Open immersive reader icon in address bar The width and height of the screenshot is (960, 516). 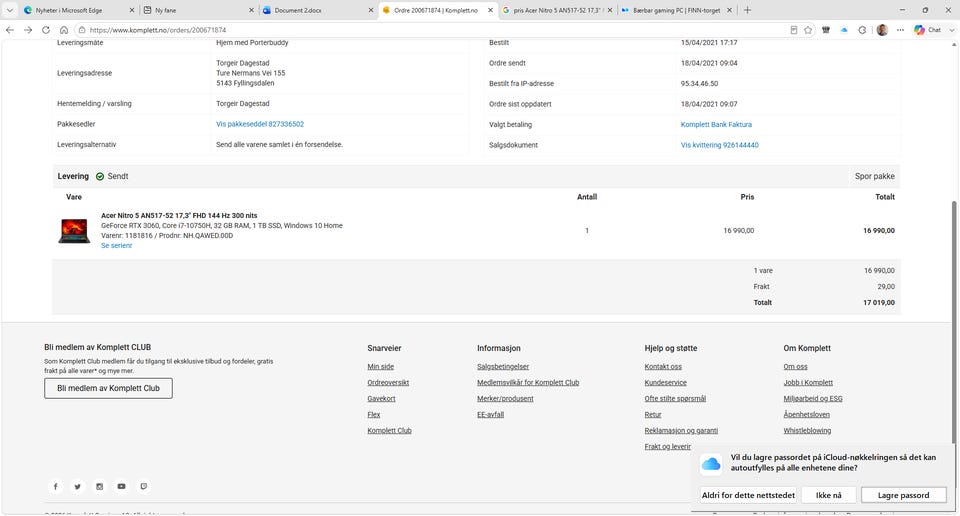click(793, 29)
